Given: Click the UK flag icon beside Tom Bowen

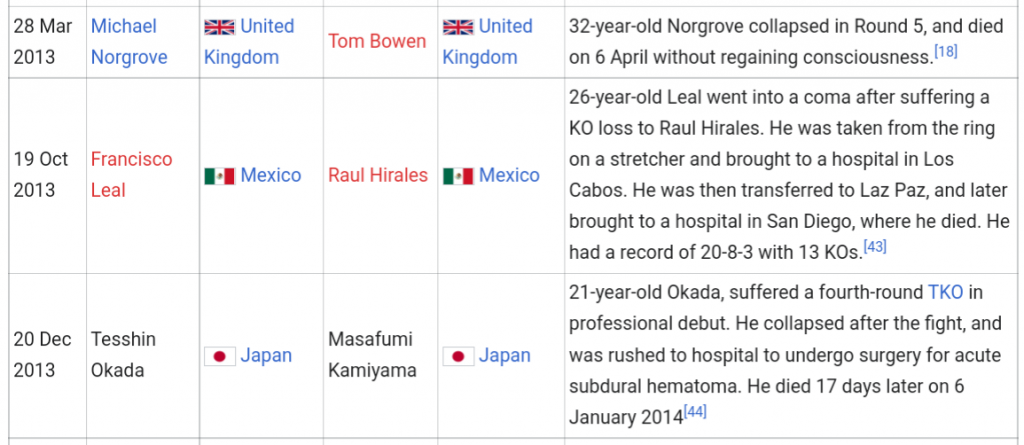Looking at the screenshot, I should (458, 27).
